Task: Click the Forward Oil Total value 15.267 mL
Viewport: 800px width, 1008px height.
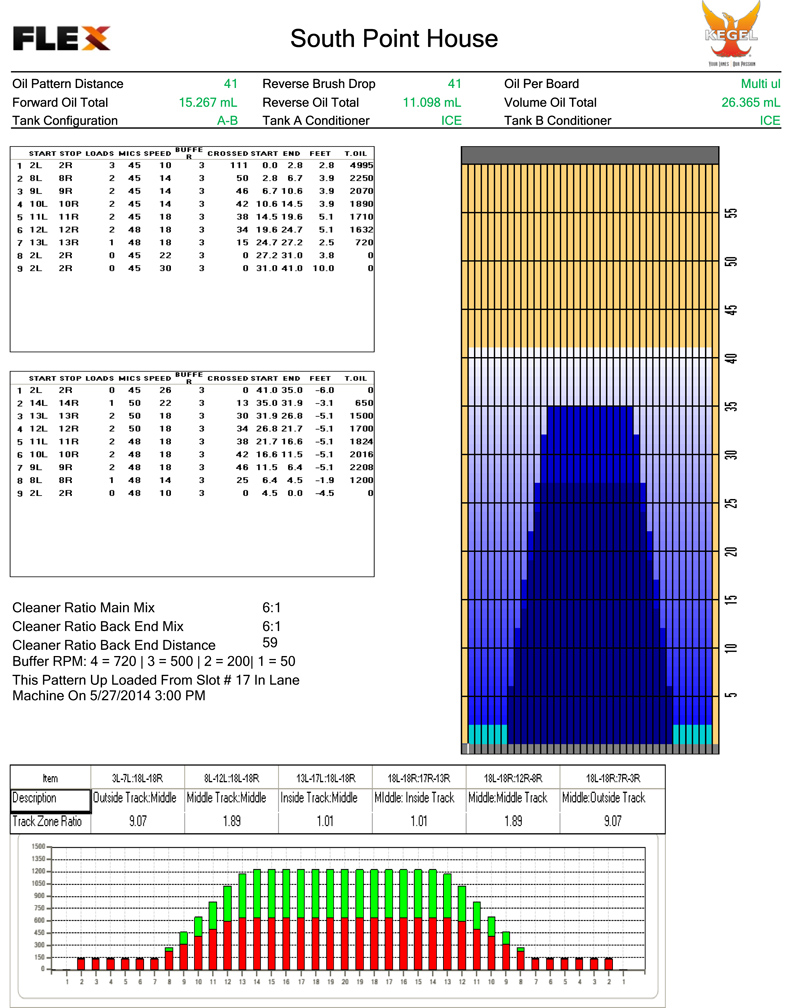Action: [208, 102]
